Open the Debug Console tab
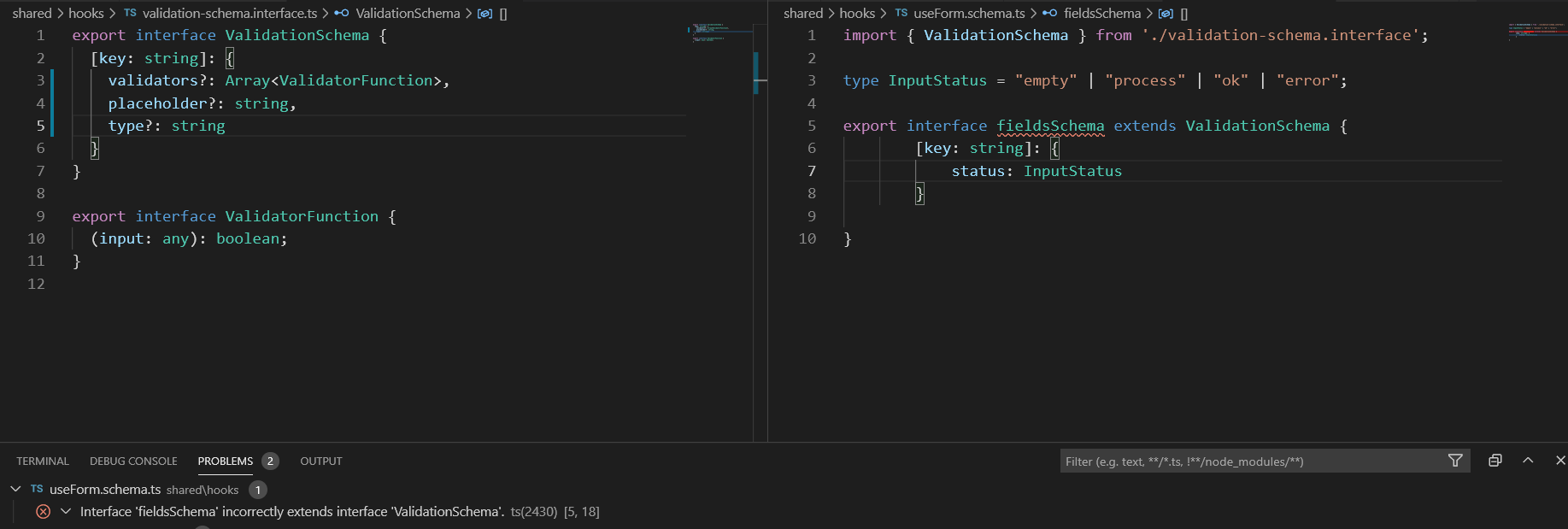The image size is (1568, 529). [x=133, y=461]
